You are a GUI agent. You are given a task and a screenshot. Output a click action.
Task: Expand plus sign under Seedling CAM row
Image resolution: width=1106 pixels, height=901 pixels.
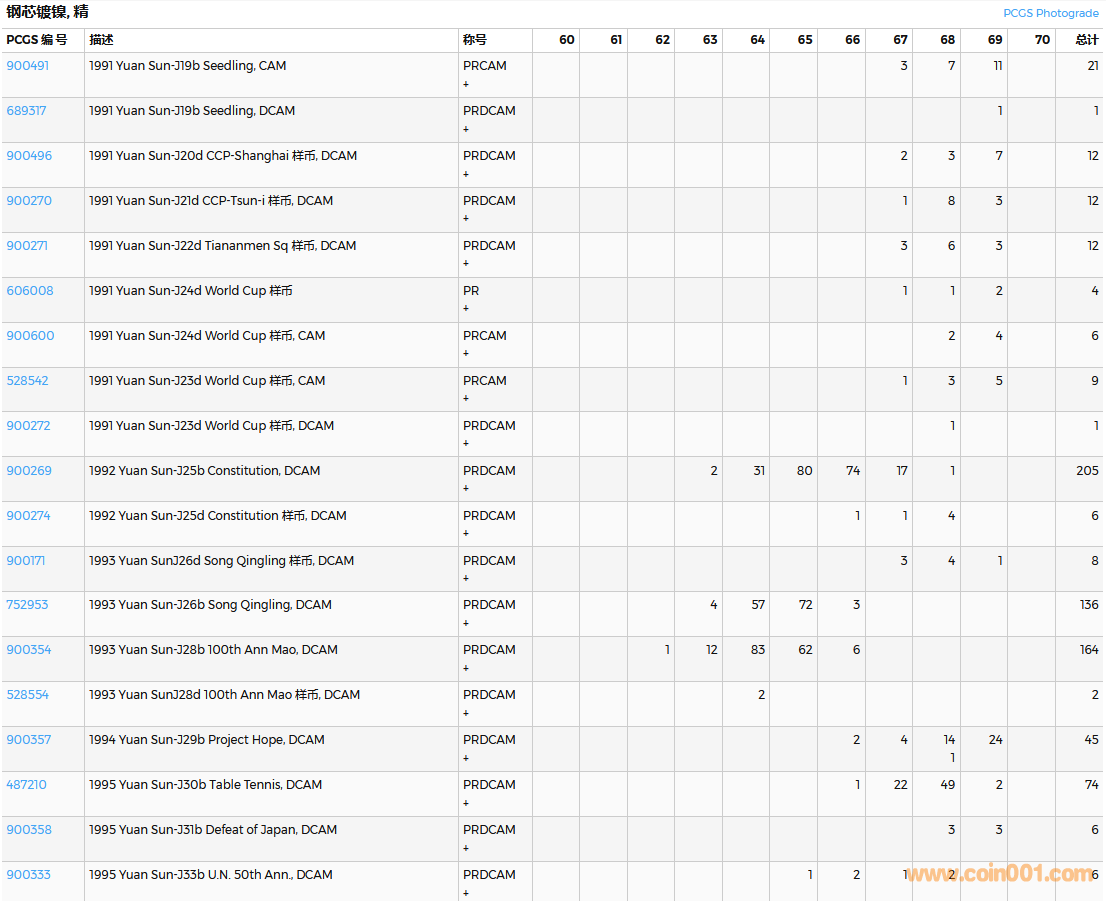pyautogui.click(x=466, y=84)
